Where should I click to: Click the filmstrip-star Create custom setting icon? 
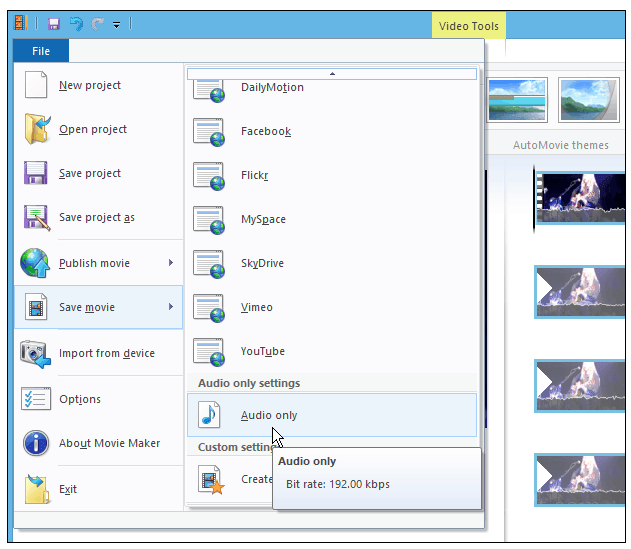(x=211, y=479)
